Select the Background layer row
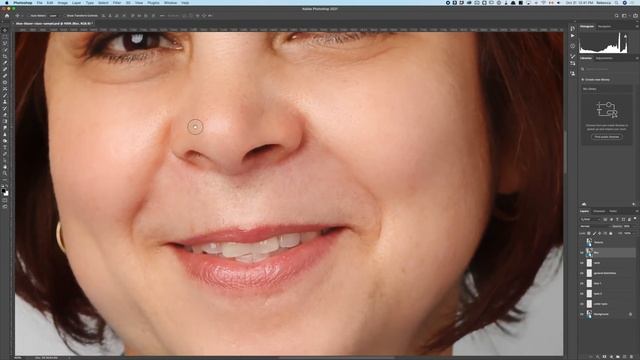The image size is (640, 360). click(x=607, y=314)
